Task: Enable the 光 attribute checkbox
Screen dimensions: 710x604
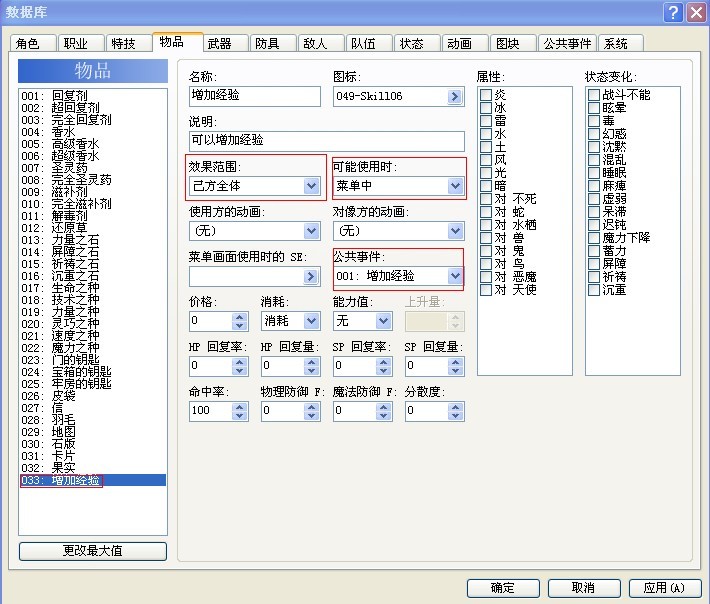Action: 486,173
